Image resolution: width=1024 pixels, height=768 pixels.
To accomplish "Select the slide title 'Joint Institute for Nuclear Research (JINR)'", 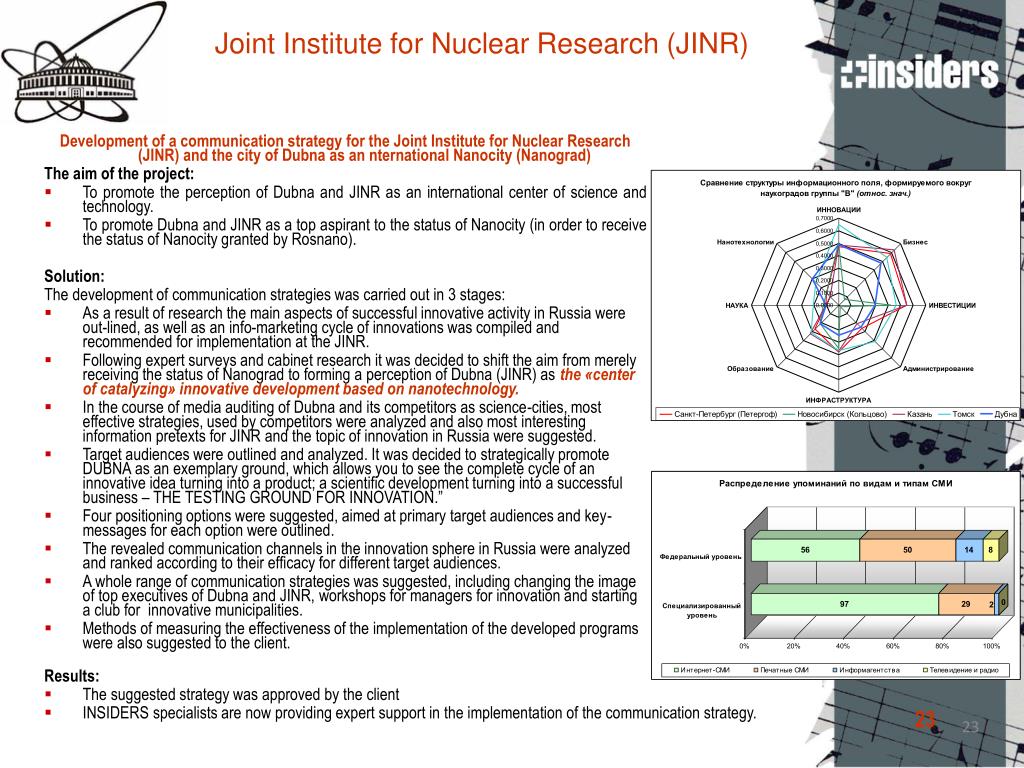I will point(481,44).
